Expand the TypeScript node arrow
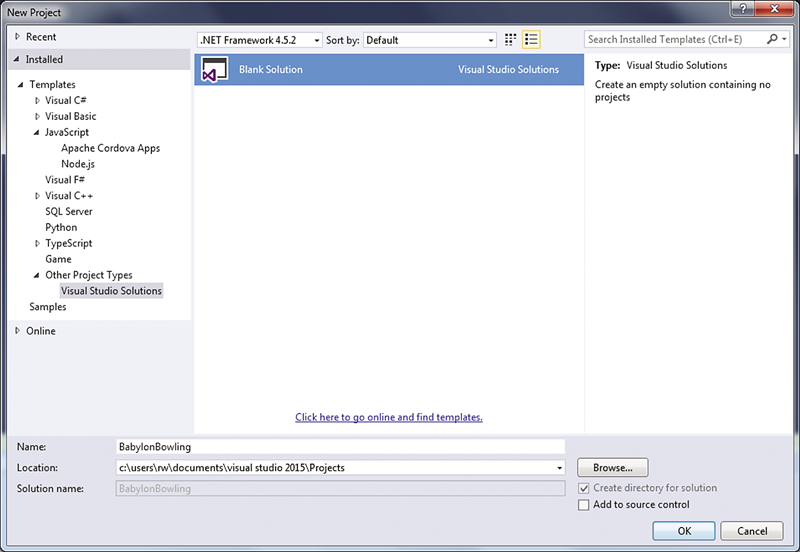The width and height of the screenshot is (800, 552). click(x=37, y=243)
